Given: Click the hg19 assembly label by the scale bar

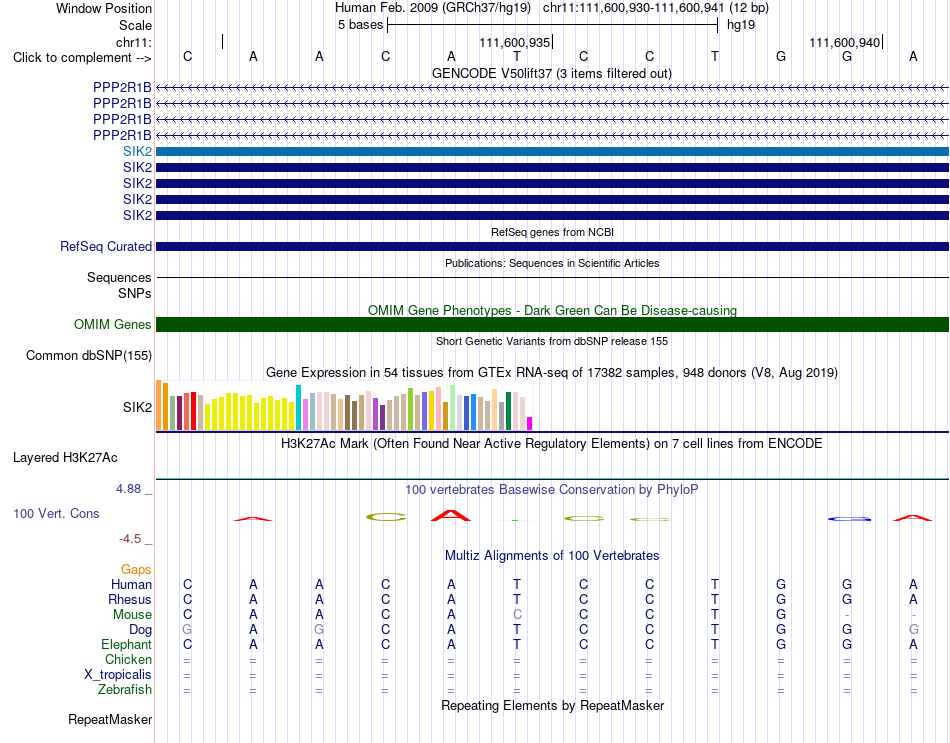Looking at the screenshot, I should pyautogui.click(x=741, y=25).
